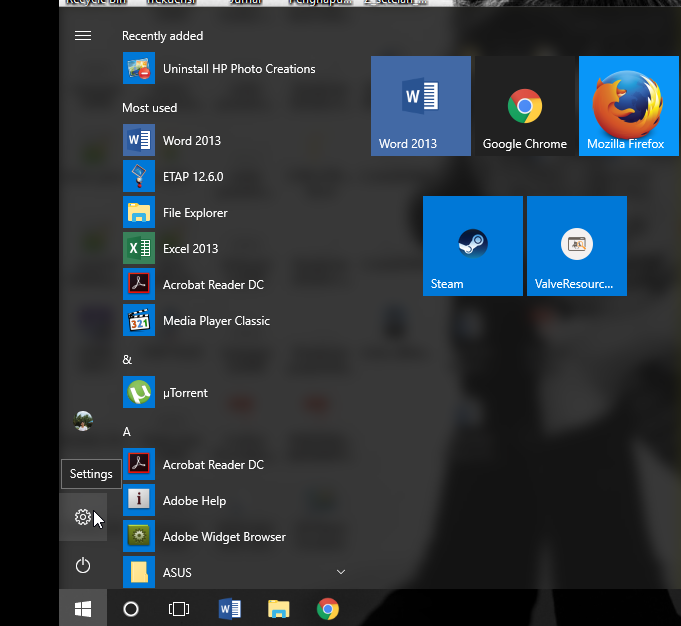The width and height of the screenshot is (681, 626).
Task: Open Google Chrome from the taskbar
Action: tap(328, 609)
